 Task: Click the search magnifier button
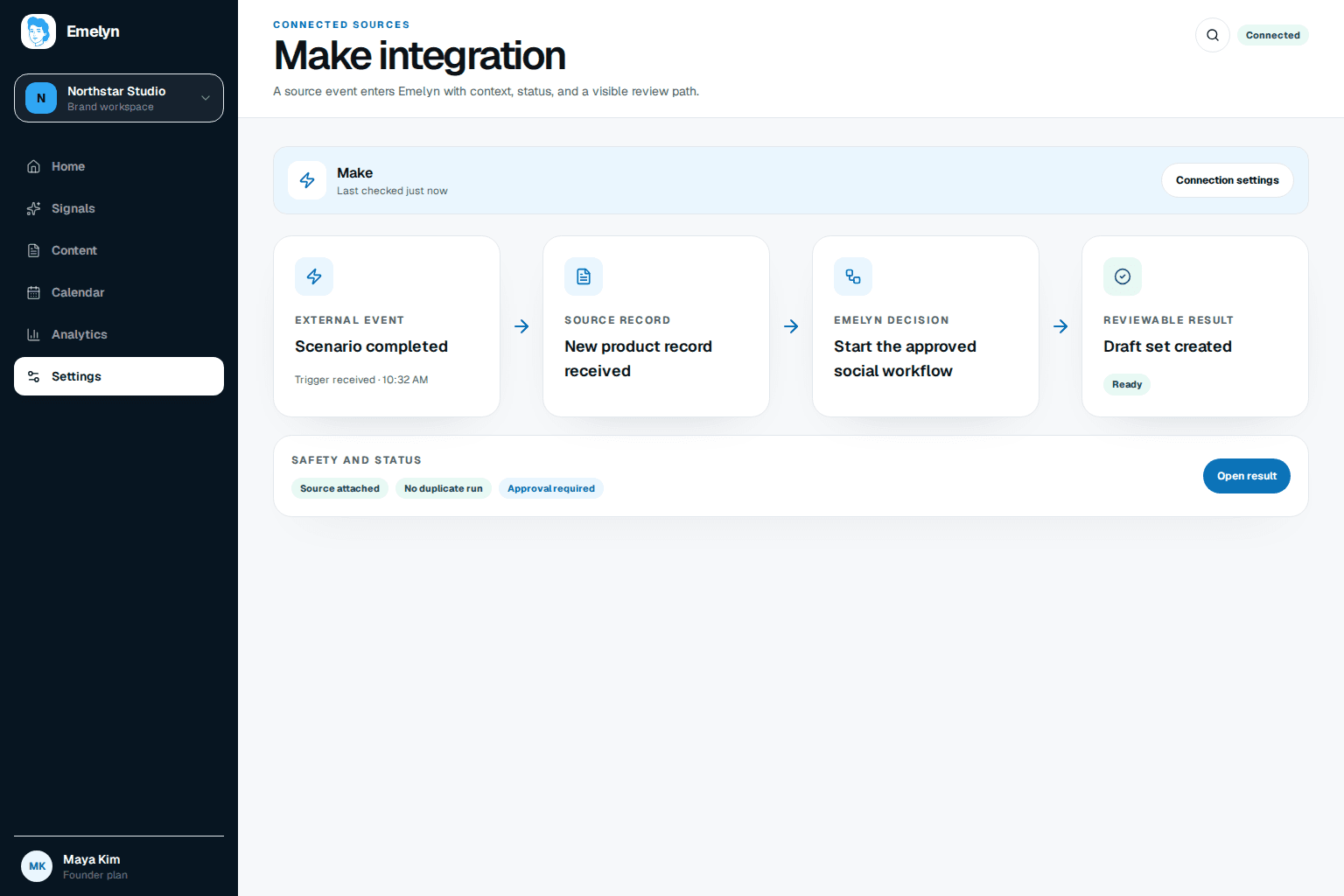[1213, 35]
